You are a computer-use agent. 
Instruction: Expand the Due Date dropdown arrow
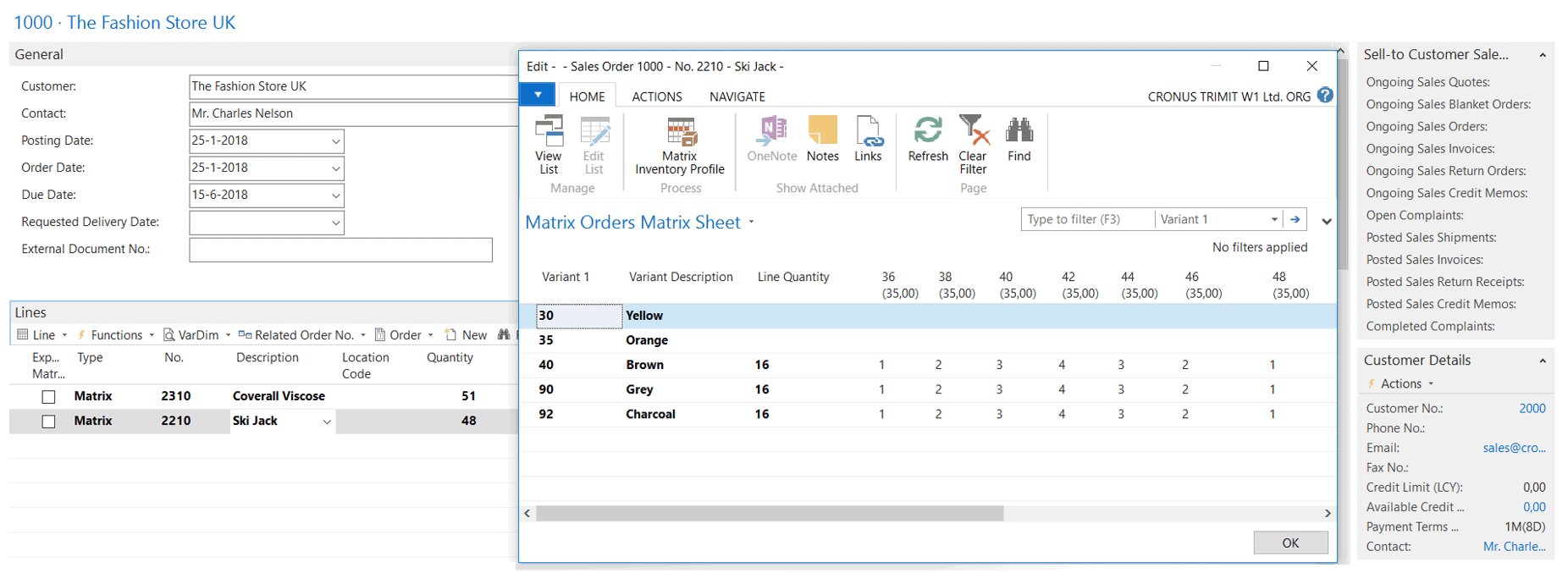pos(335,196)
